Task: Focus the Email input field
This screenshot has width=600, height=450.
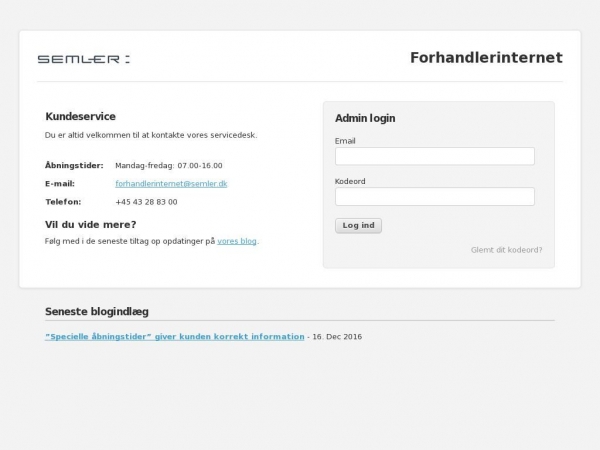Action: (435, 156)
